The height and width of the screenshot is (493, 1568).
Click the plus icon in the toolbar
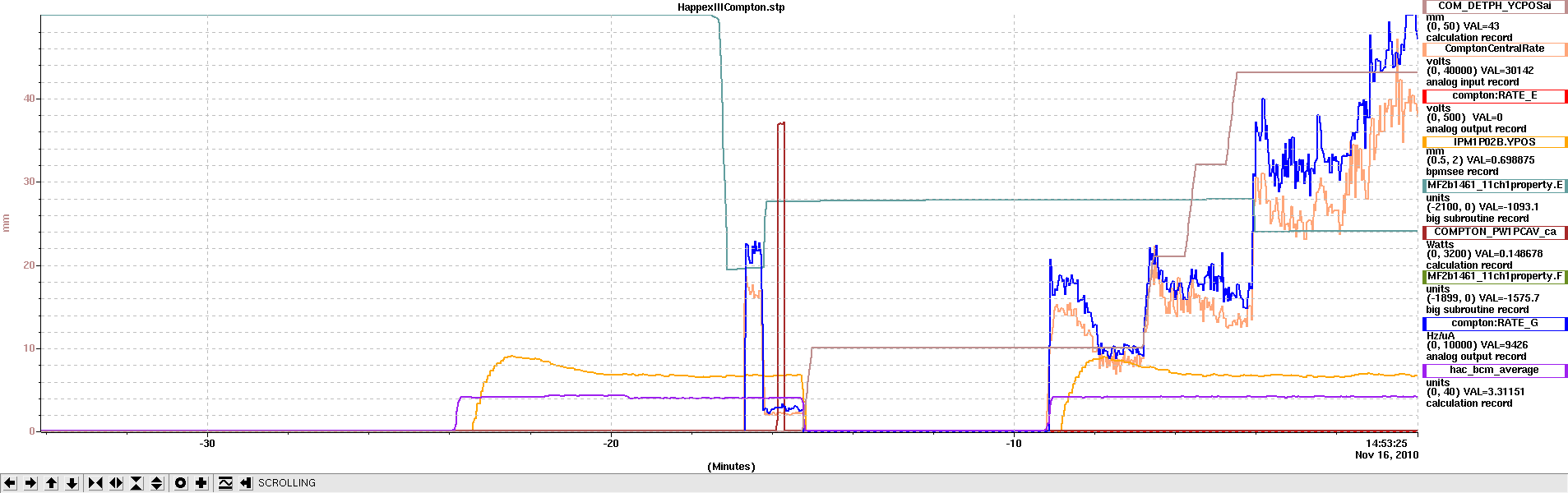click(x=201, y=483)
